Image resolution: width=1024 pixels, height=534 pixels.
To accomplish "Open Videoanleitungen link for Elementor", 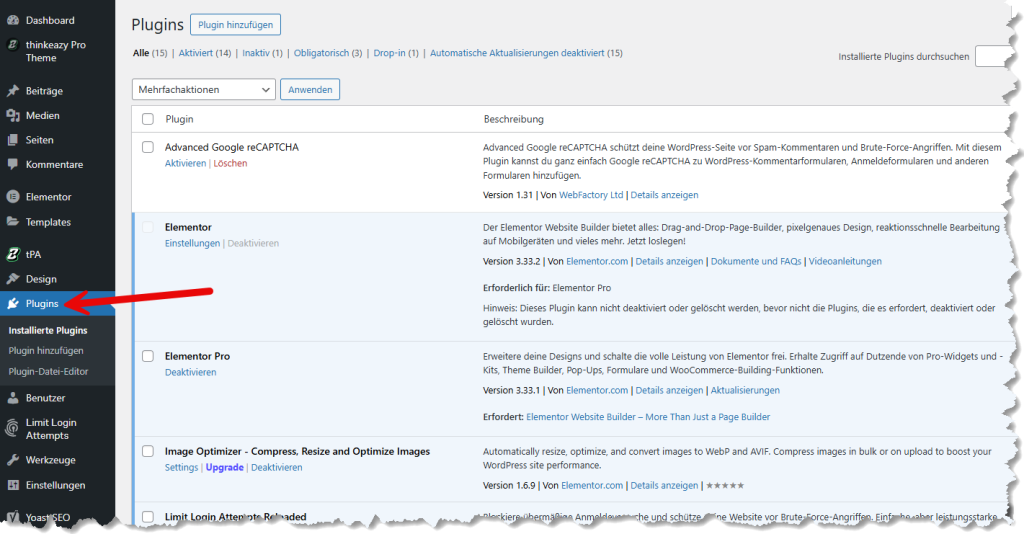I will (x=845, y=261).
